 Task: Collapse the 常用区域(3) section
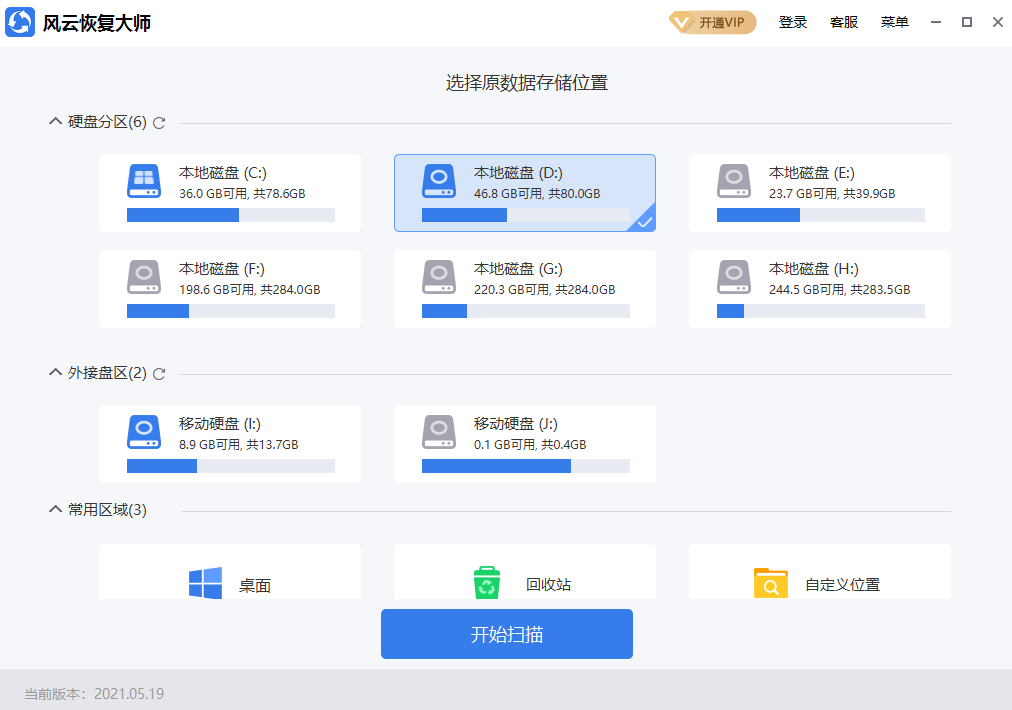(55, 508)
